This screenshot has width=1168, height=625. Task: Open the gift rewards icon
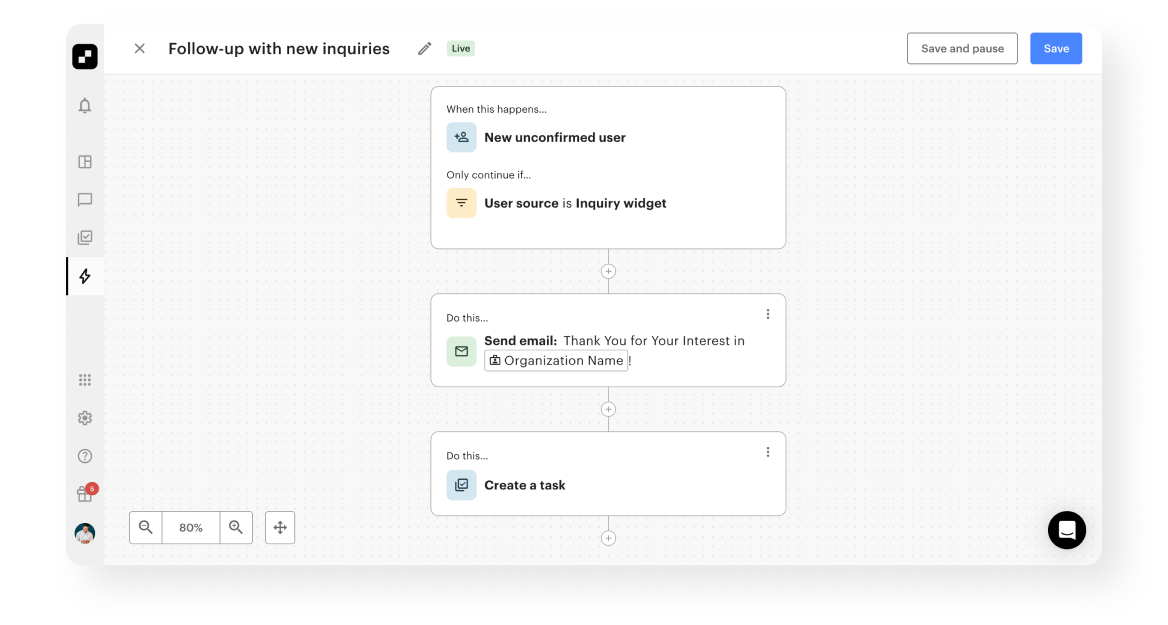pyautogui.click(x=85, y=494)
